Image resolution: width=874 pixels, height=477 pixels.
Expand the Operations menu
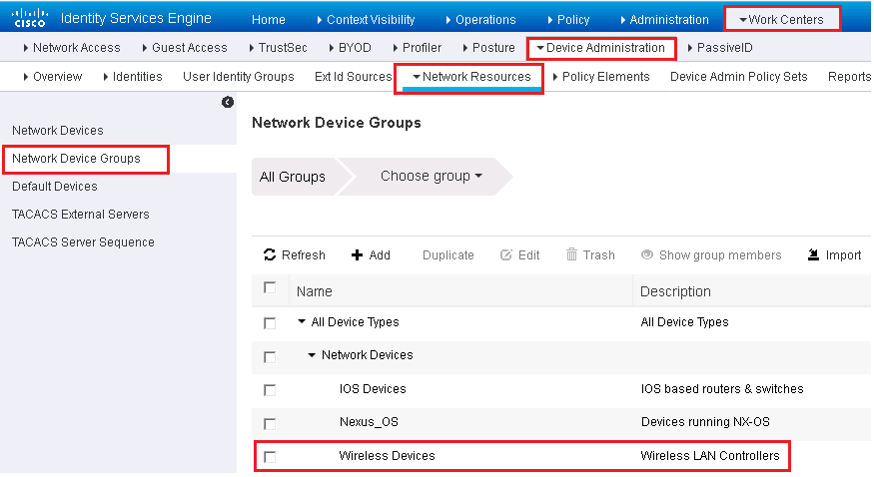(480, 20)
